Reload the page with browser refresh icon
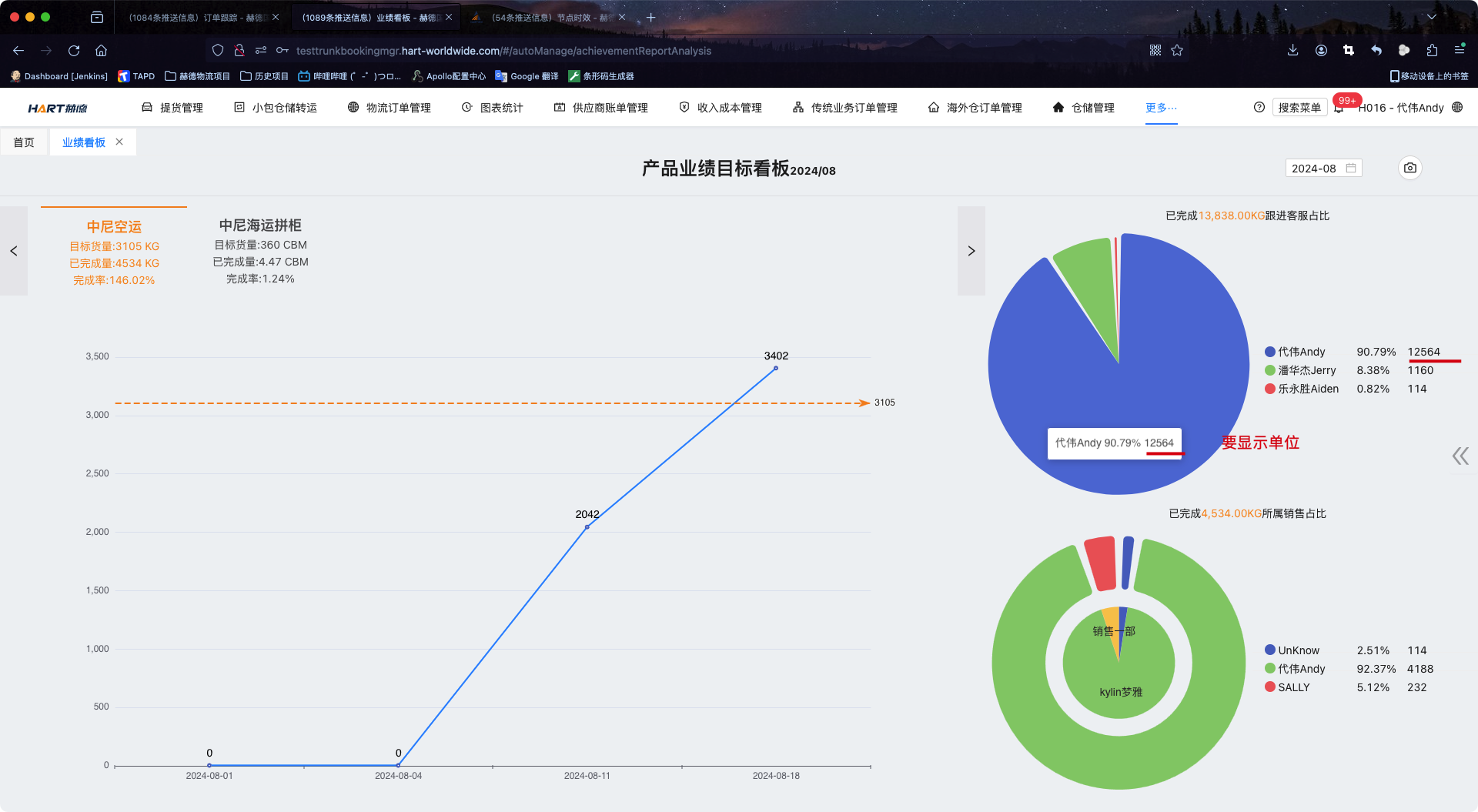This screenshot has height=812, width=1478. click(74, 51)
